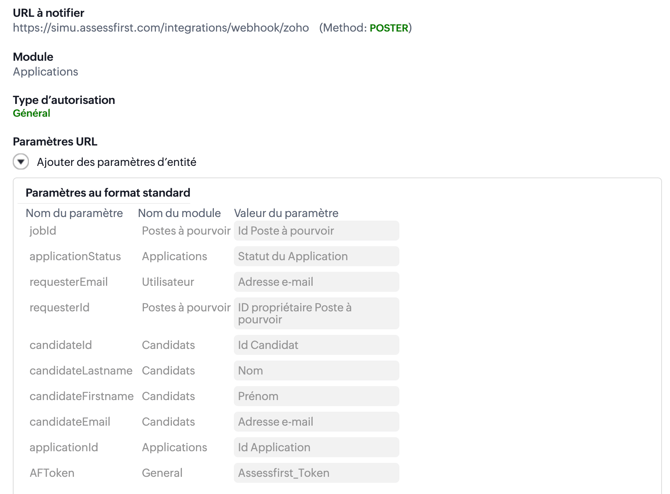The width and height of the screenshot is (670, 494).
Task: Click the Id Poste à pourvoir field
Action: click(x=316, y=231)
